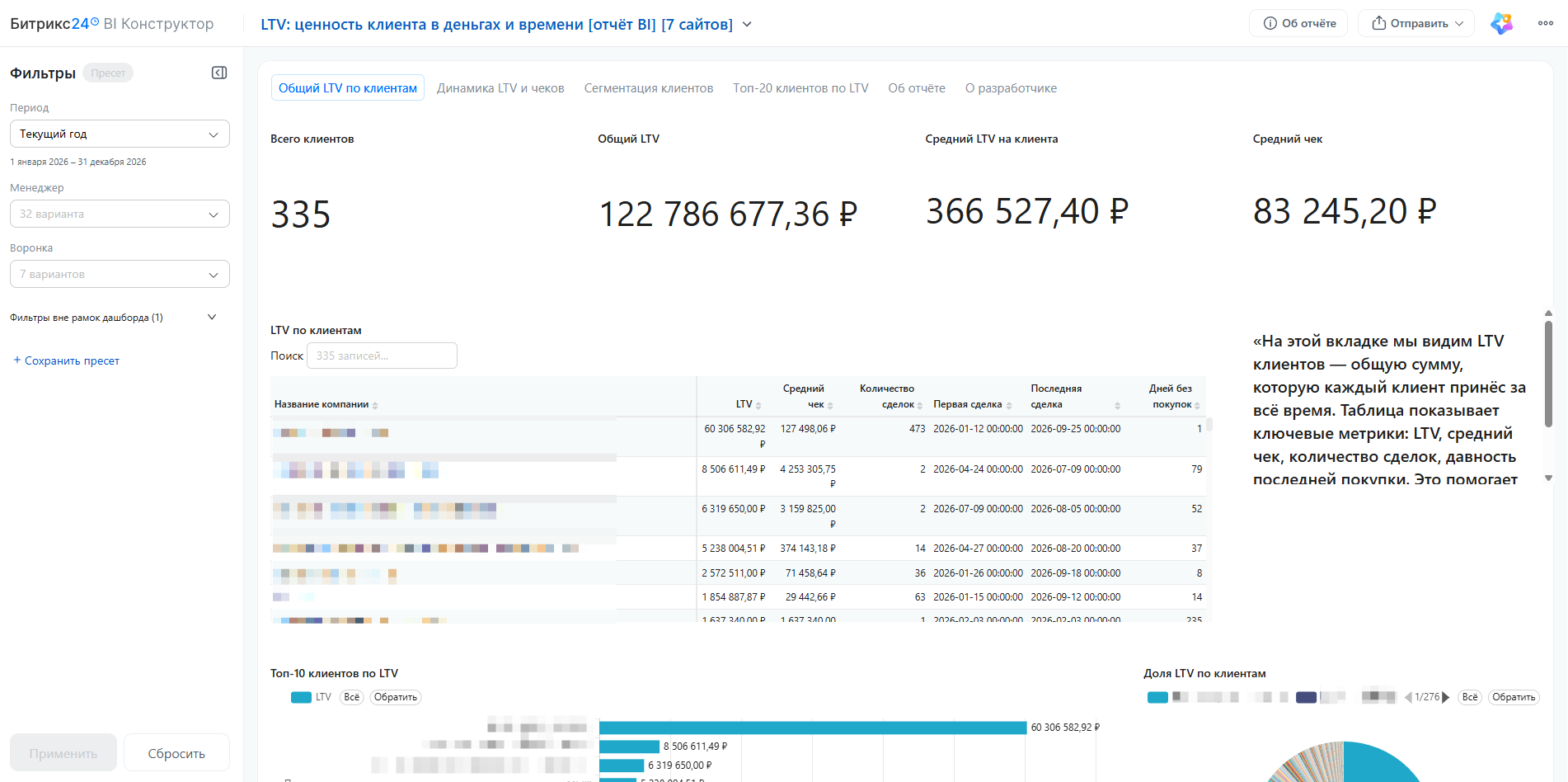Click the Применить button

[63, 752]
